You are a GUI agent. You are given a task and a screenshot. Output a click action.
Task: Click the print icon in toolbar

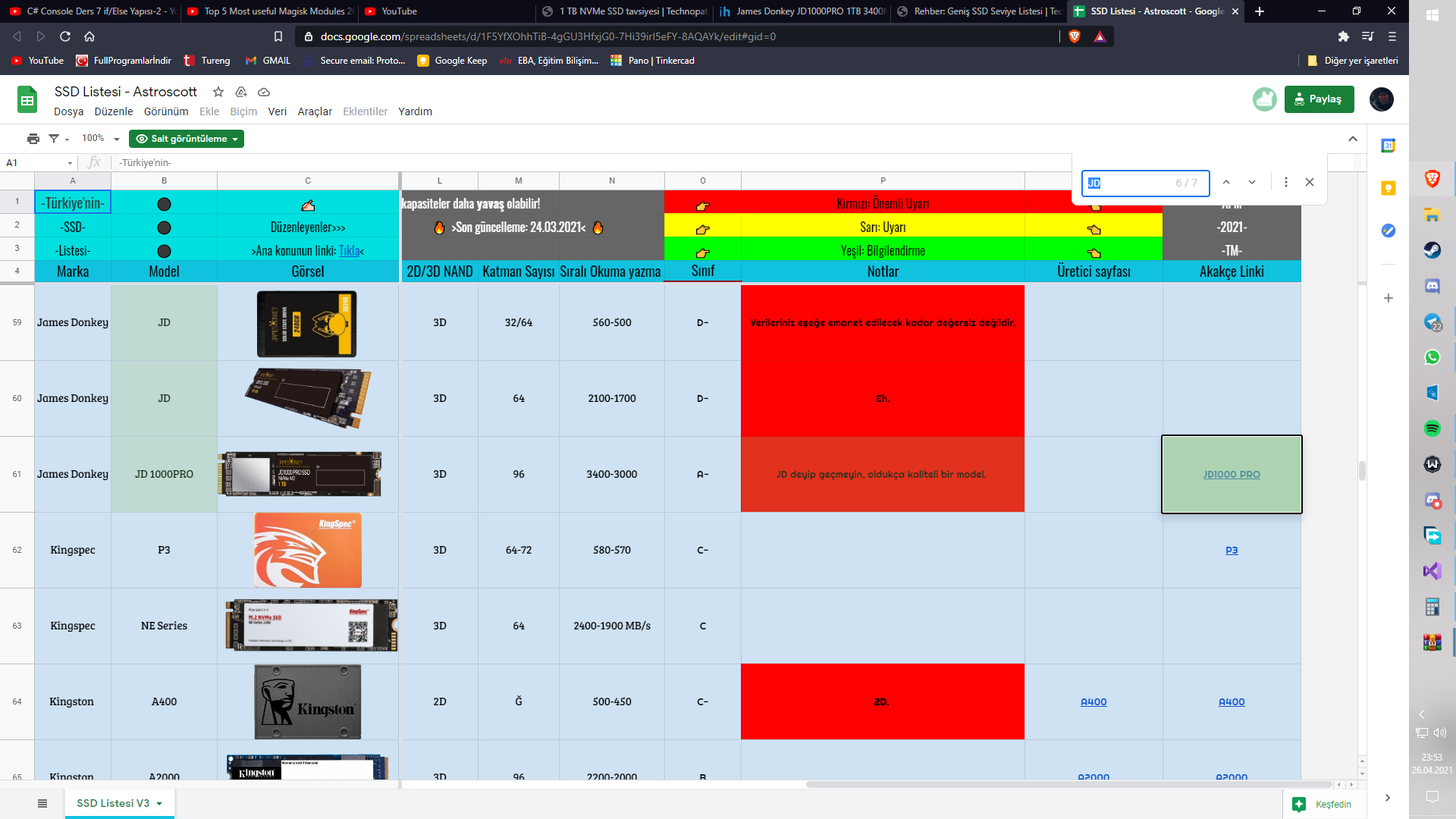pos(33,139)
